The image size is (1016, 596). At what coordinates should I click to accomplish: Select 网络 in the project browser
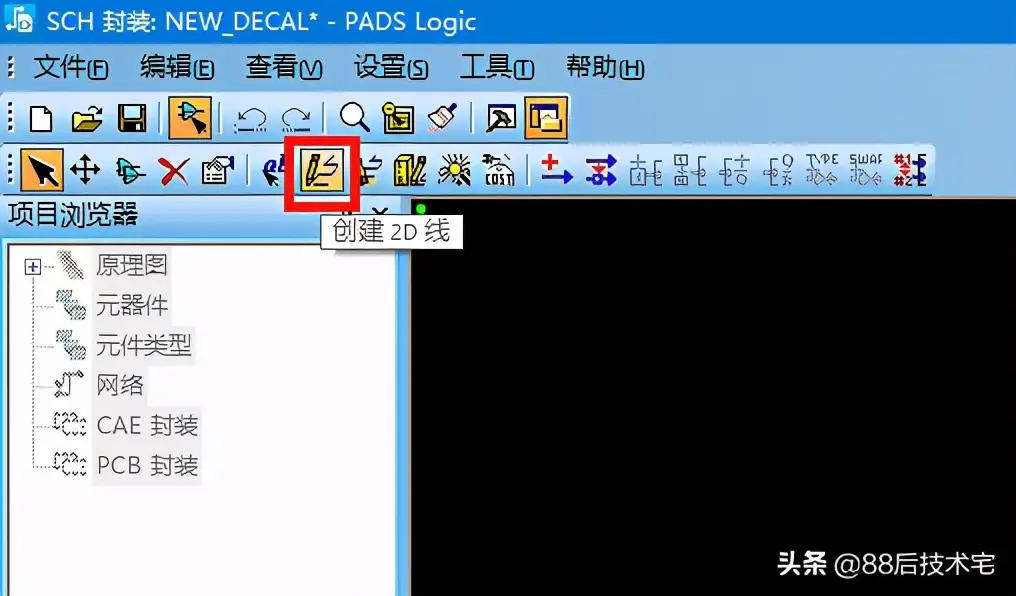click(120, 385)
